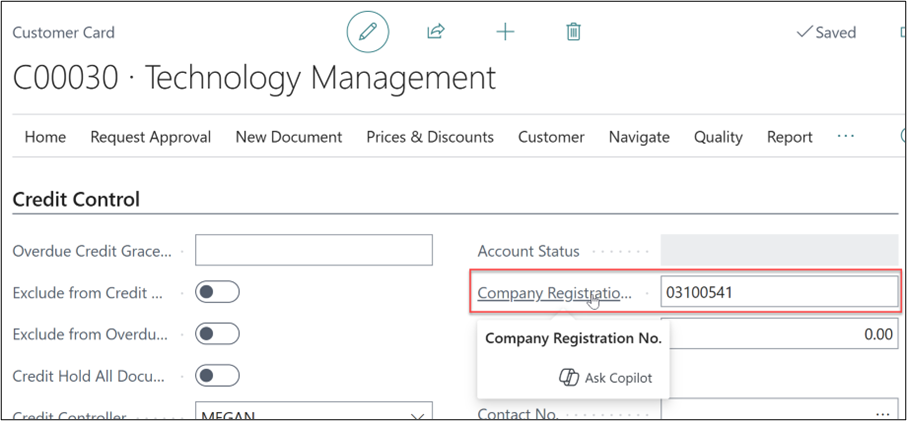Click the plus icon to create new

coord(505,32)
